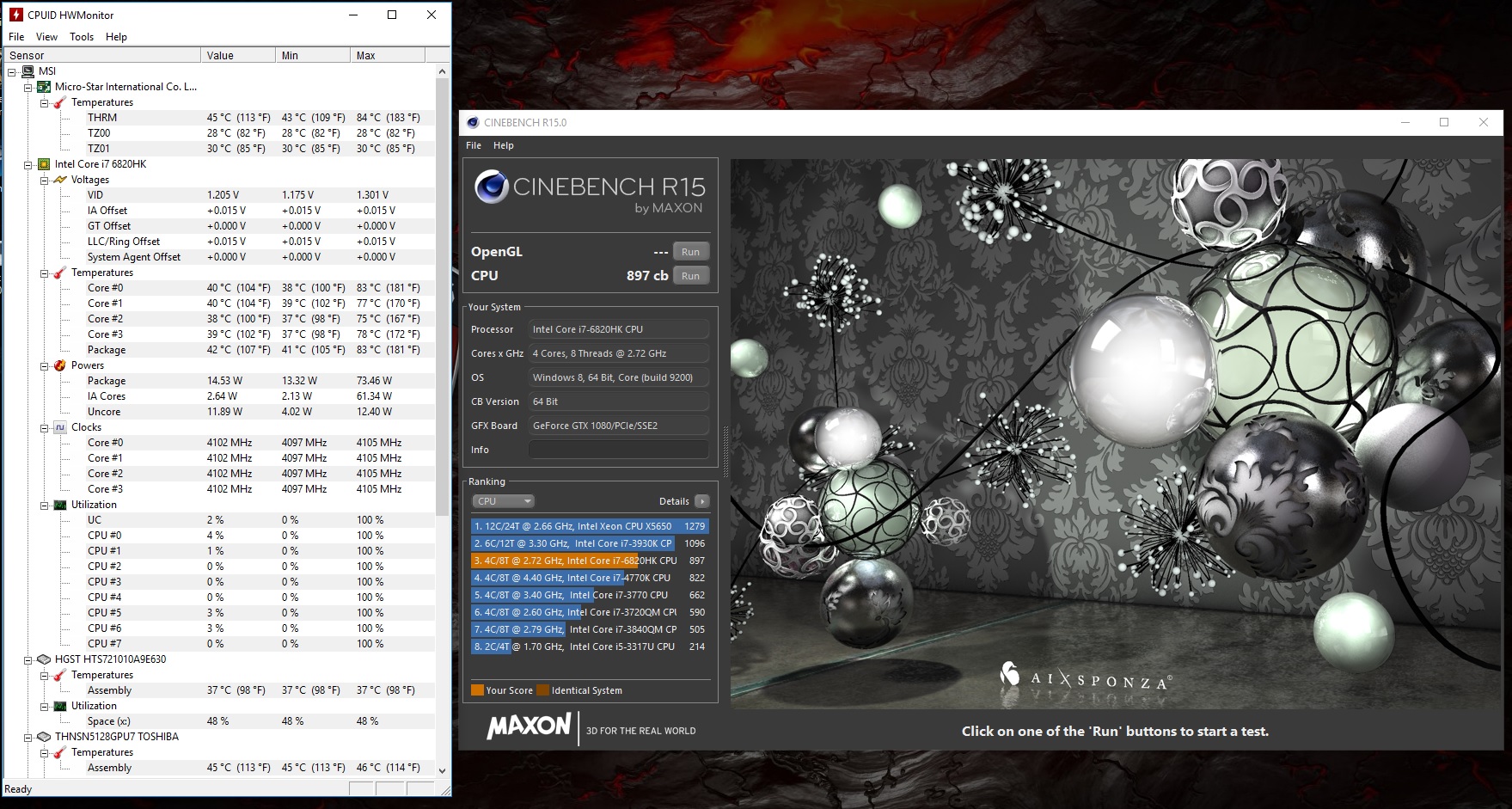The image size is (1512, 809).
Task: Click the Info text field
Action: tap(618, 450)
